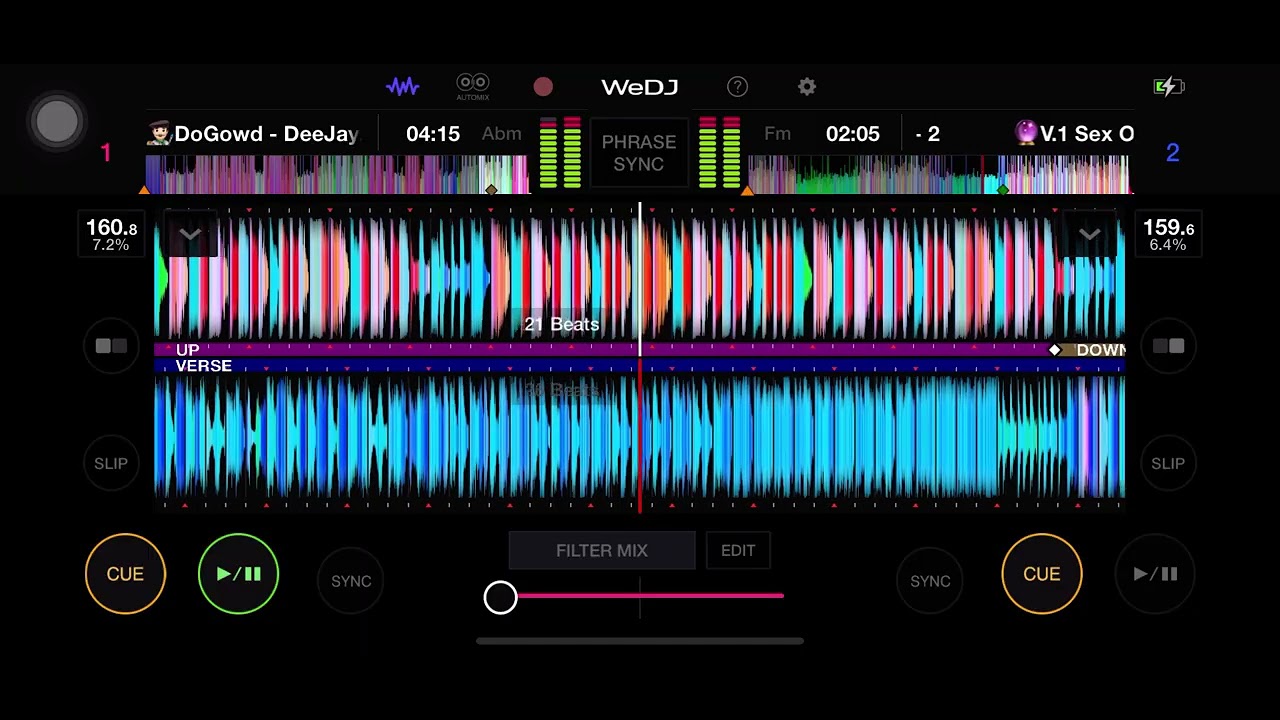1280x720 pixels.
Task: Jump within deck 1 overview waveform
Action: point(337,174)
